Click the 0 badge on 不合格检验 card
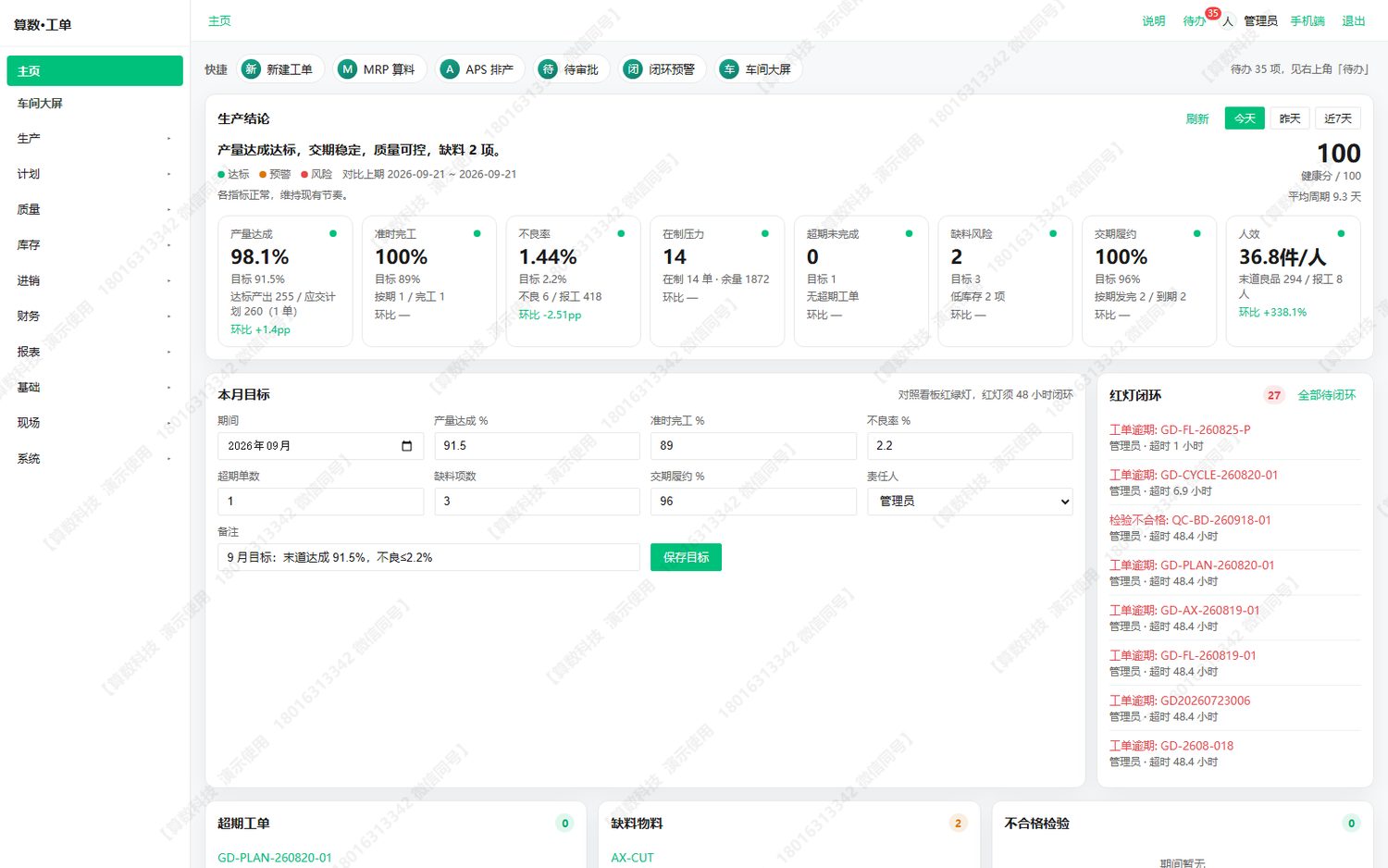Viewport: 1388px width, 868px height. [x=1351, y=824]
